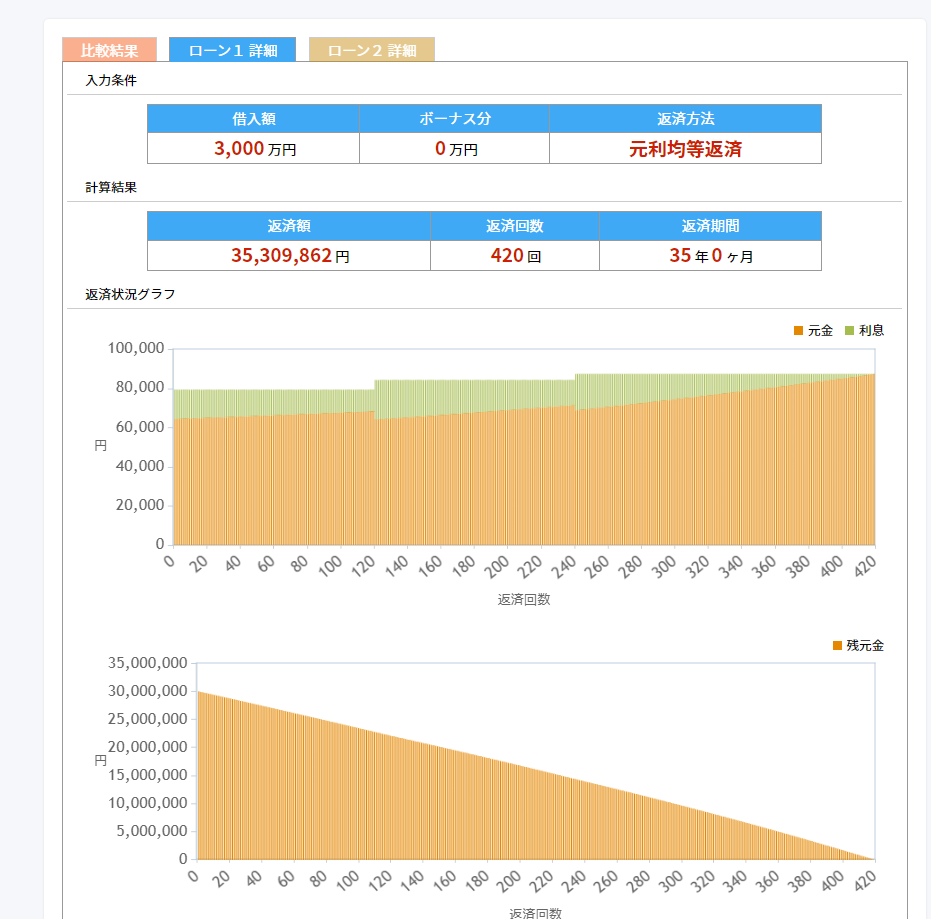The image size is (931, 919).
Task: Click the ボーナス分 column header
Action: [x=455, y=119]
